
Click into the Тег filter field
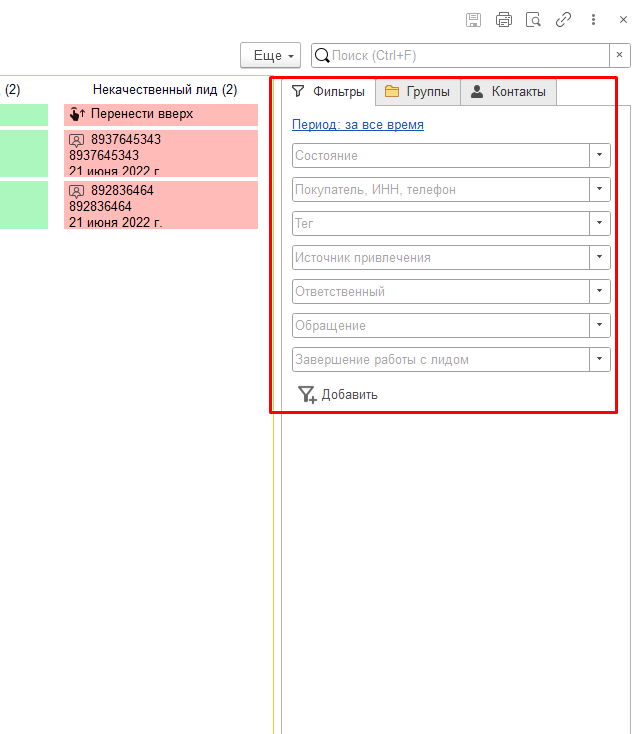click(441, 223)
